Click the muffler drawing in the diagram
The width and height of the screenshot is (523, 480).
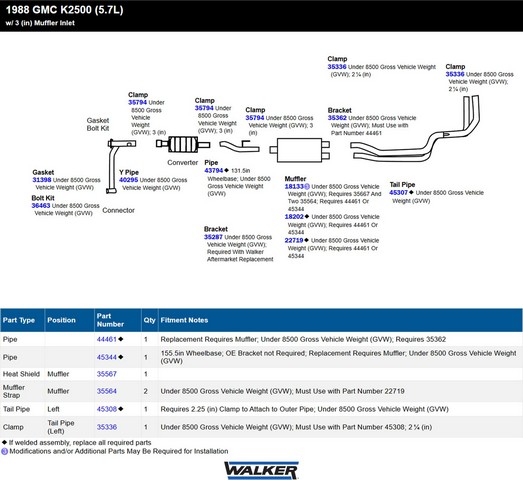coord(300,150)
